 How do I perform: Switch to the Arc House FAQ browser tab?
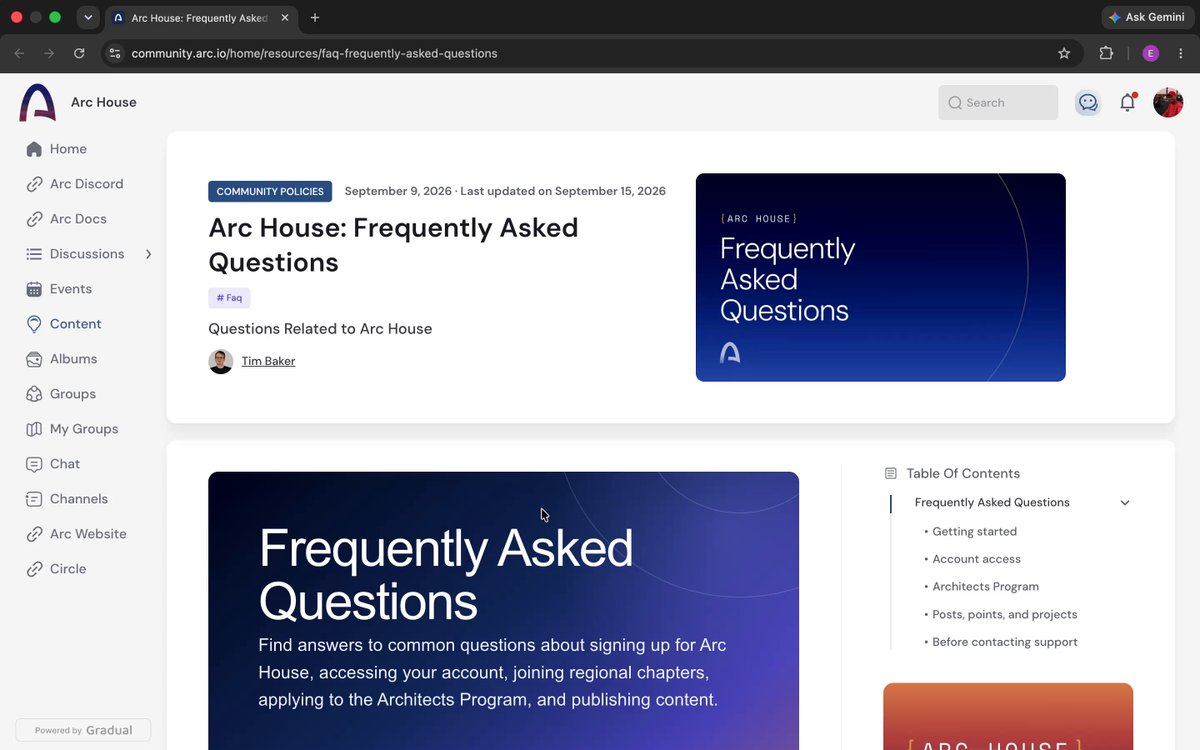200,18
